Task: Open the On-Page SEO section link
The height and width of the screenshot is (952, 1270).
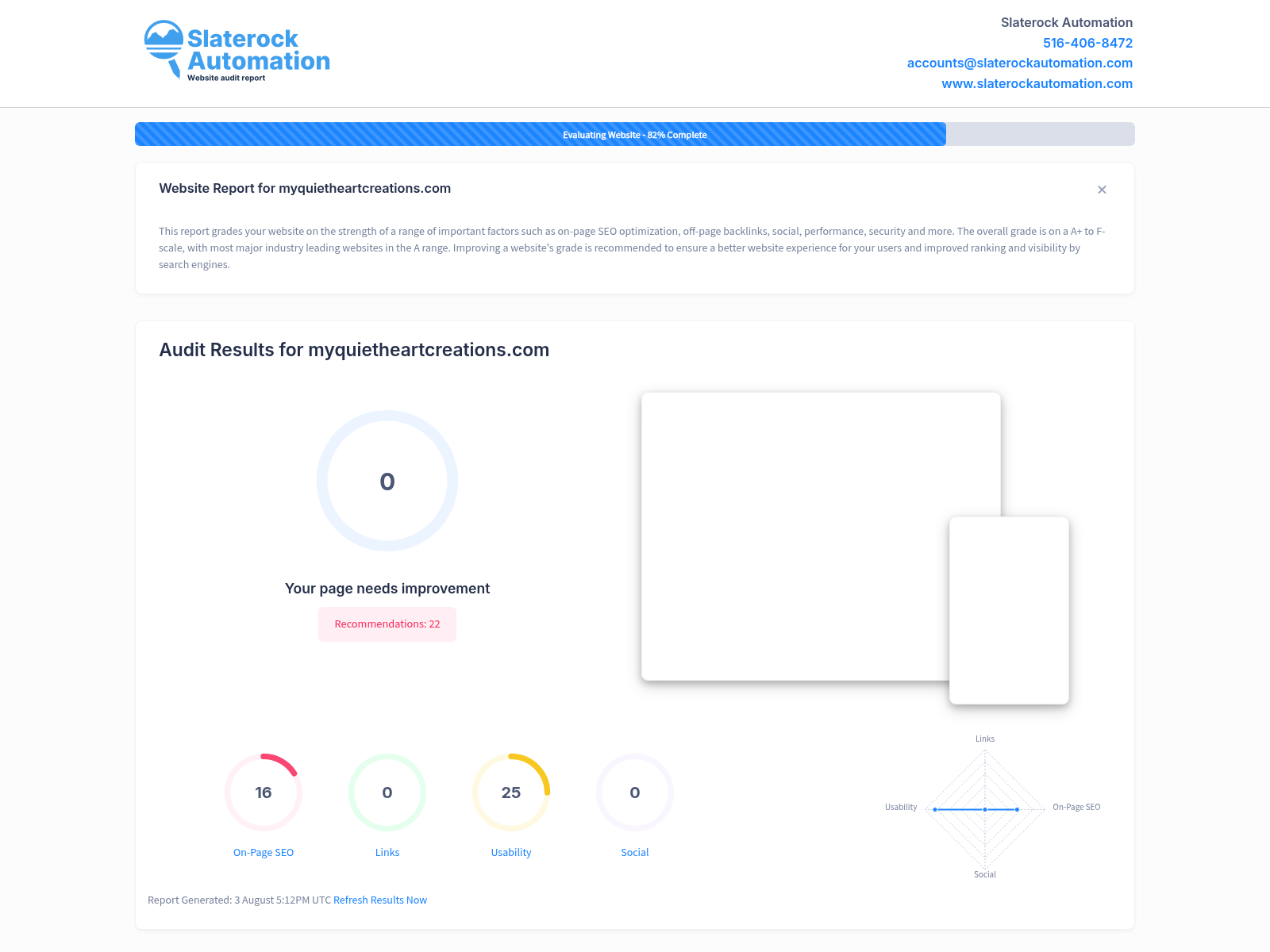Action: (264, 852)
